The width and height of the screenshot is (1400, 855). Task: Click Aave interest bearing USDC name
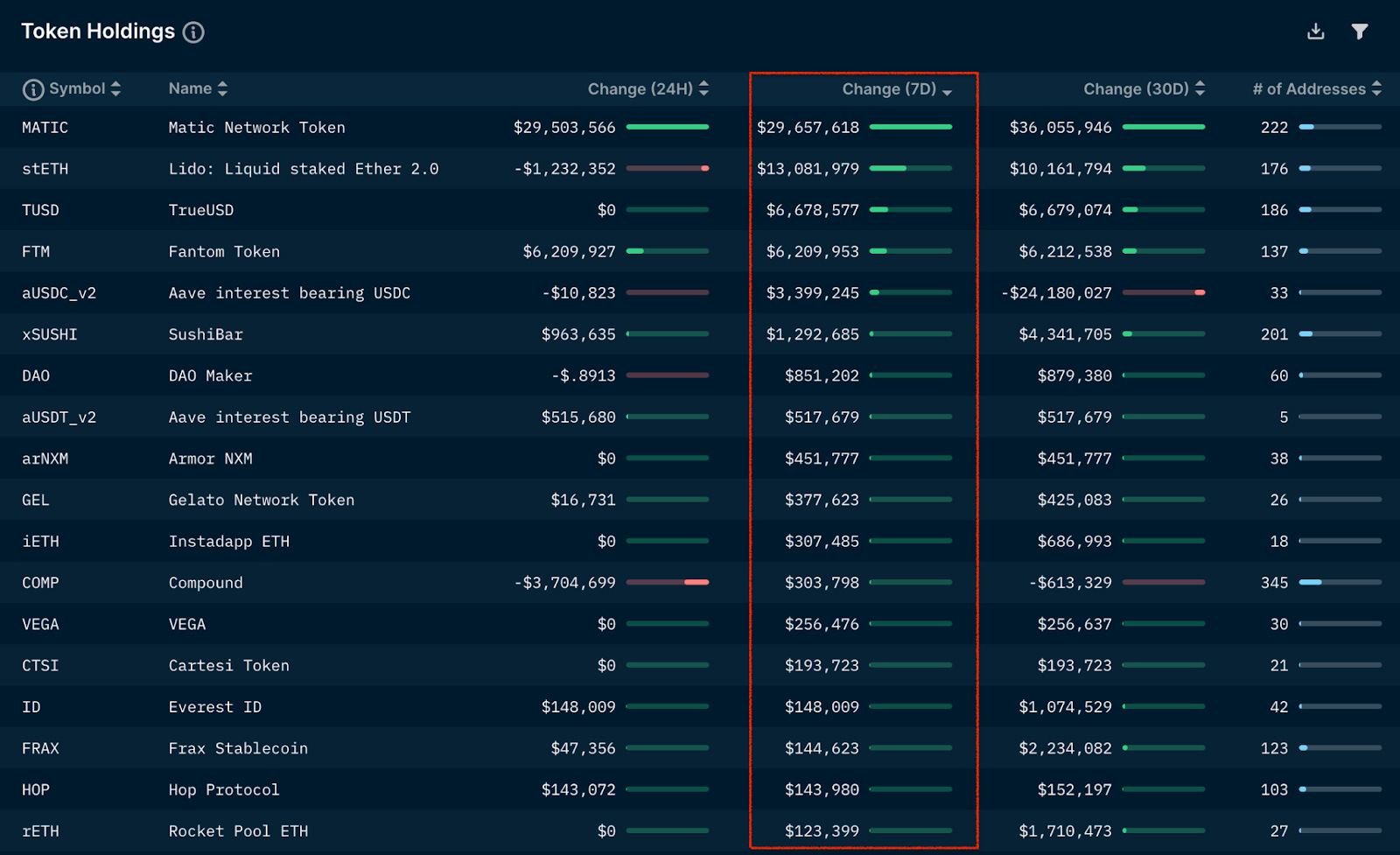(290, 293)
